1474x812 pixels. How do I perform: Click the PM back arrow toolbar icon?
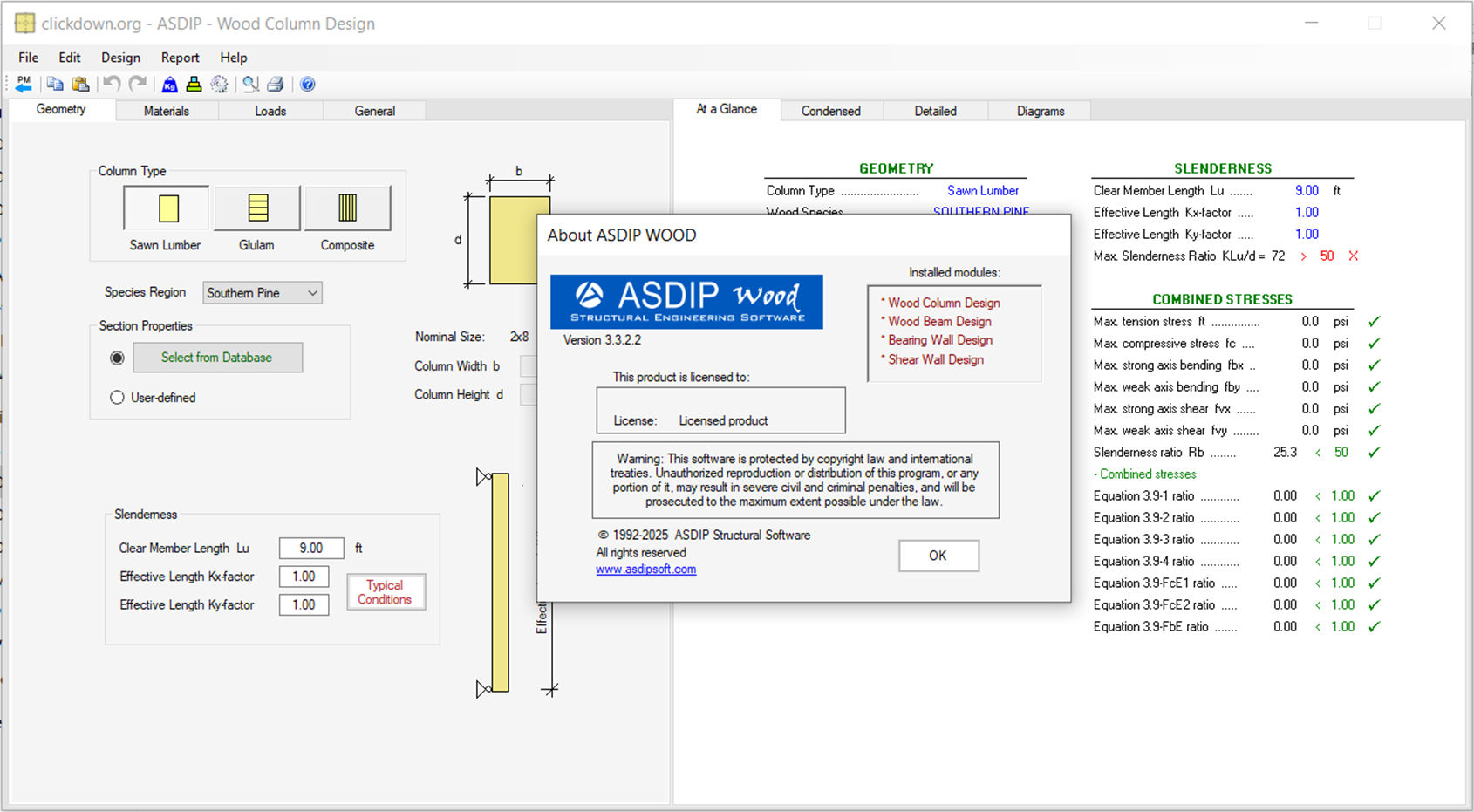point(24,84)
